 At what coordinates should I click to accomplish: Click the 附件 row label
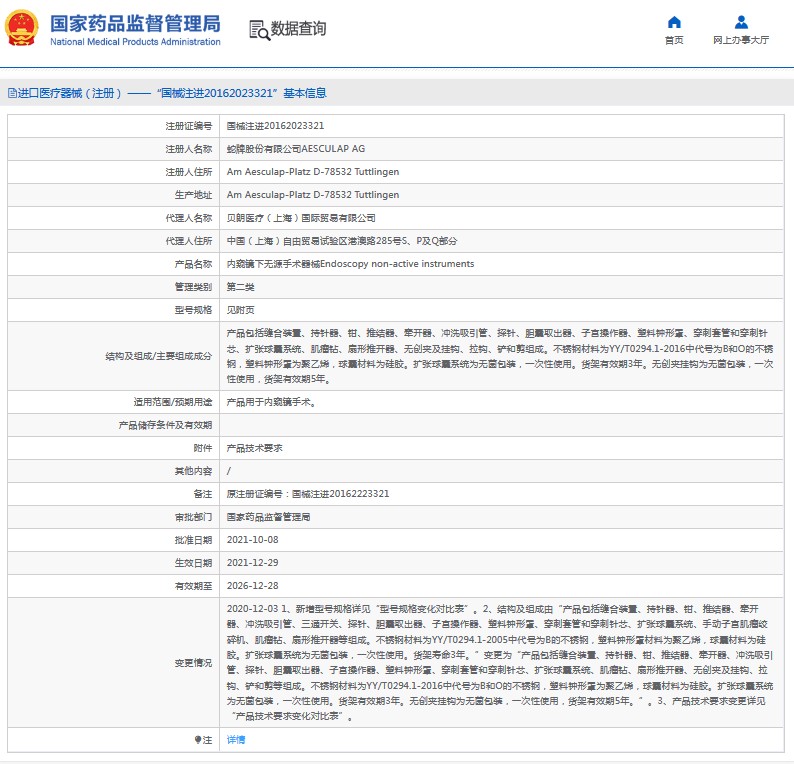[x=203, y=448]
